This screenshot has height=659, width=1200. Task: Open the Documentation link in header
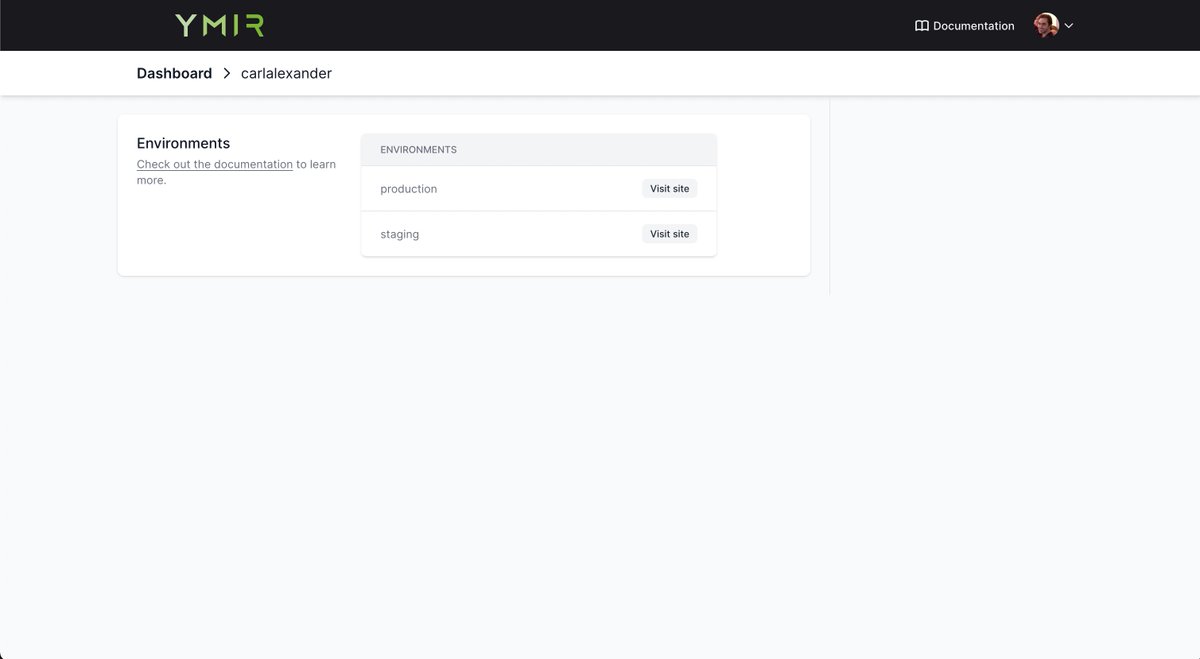tap(964, 26)
